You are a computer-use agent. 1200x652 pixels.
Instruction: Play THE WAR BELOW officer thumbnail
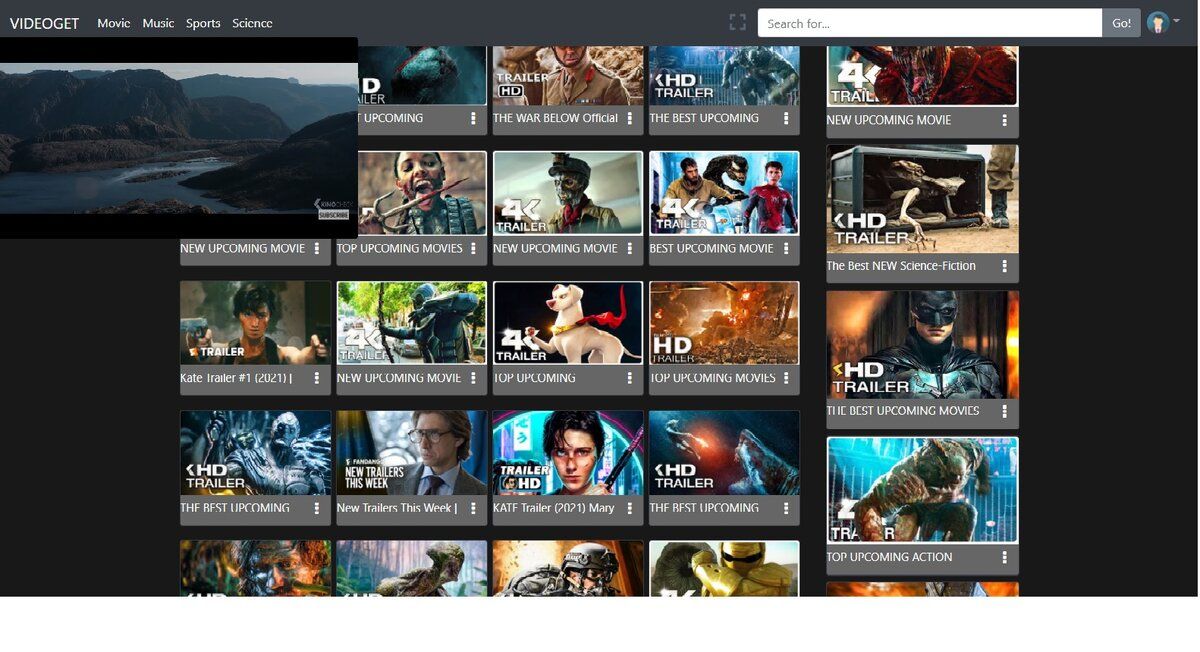click(x=568, y=76)
